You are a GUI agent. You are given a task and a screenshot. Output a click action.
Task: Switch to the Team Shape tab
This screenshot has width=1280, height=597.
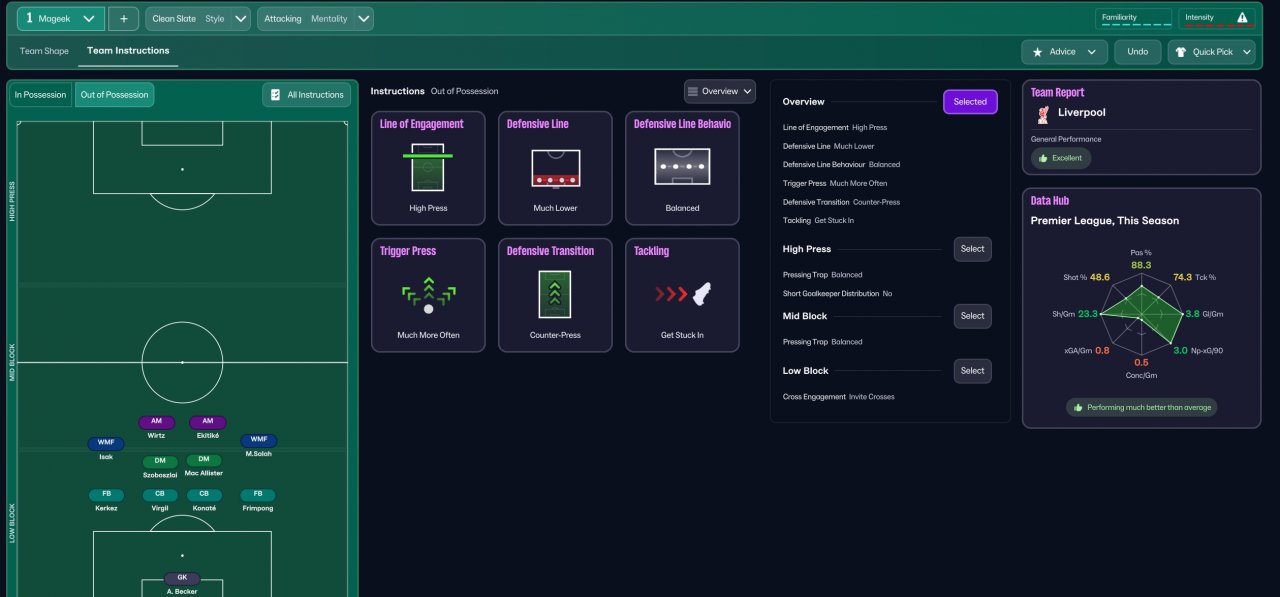(x=44, y=51)
